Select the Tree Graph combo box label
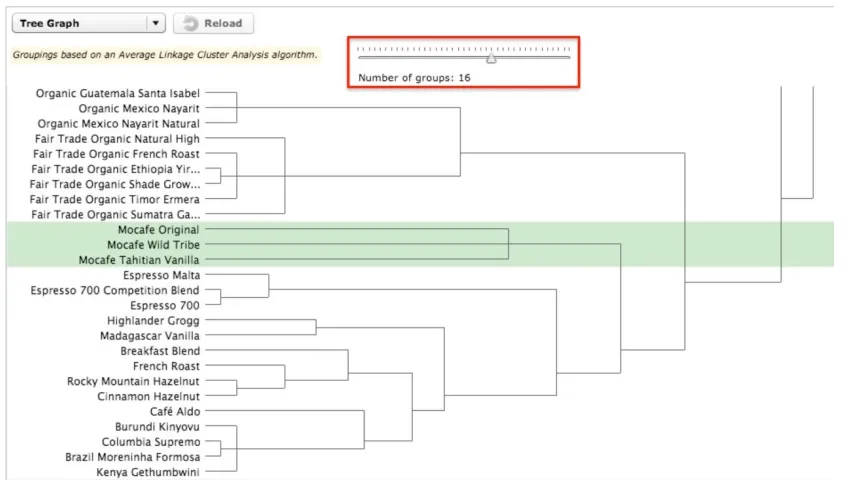Screen dimensions: 844x484 pyautogui.click(x=50, y=23)
